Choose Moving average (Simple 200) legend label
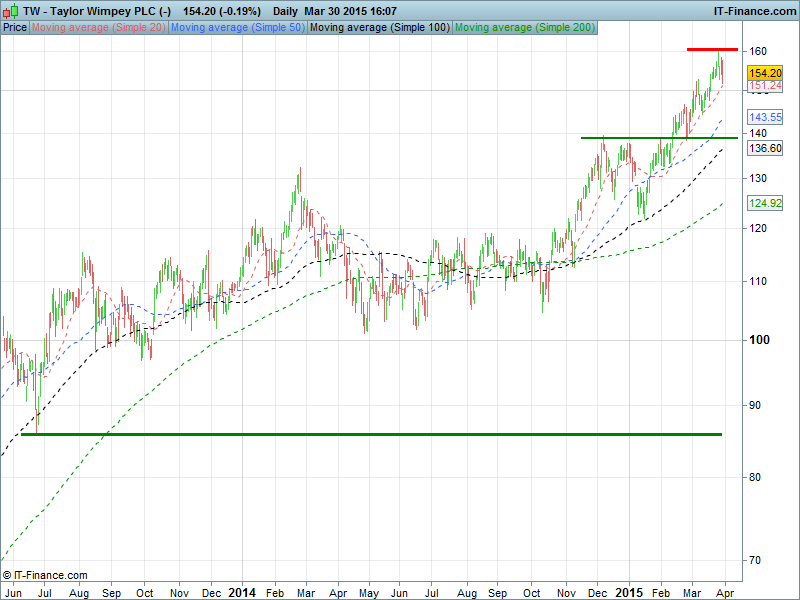This screenshot has width=800, height=600. [524, 28]
